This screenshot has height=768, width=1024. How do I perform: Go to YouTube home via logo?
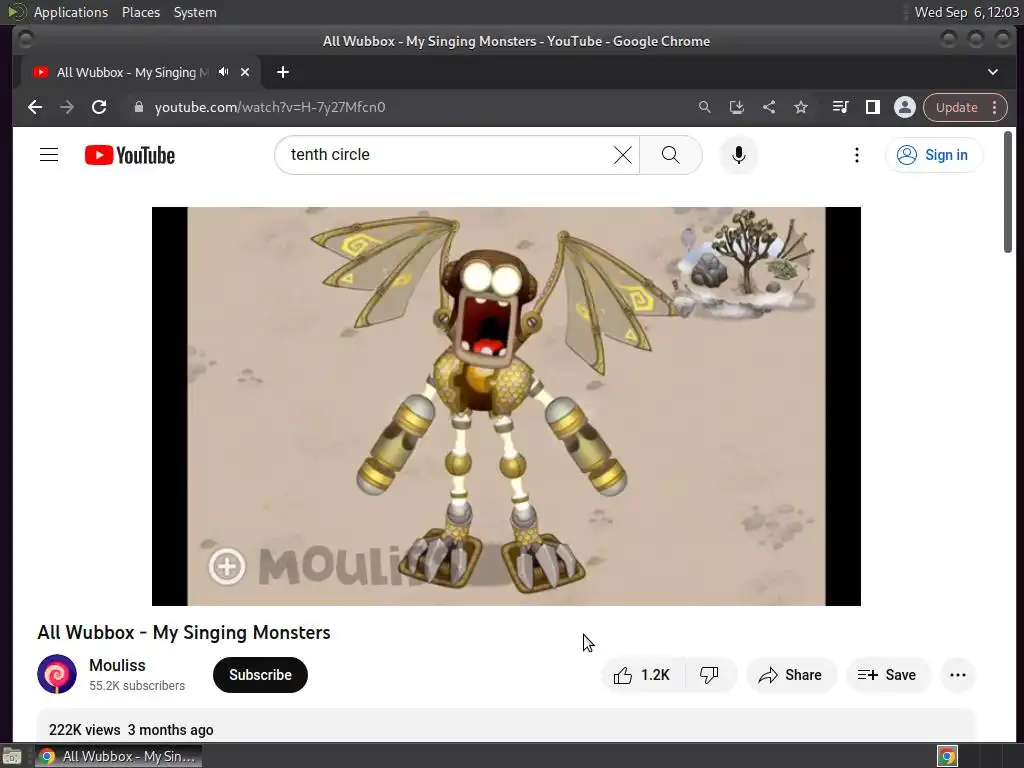pyautogui.click(x=130, y=155)
